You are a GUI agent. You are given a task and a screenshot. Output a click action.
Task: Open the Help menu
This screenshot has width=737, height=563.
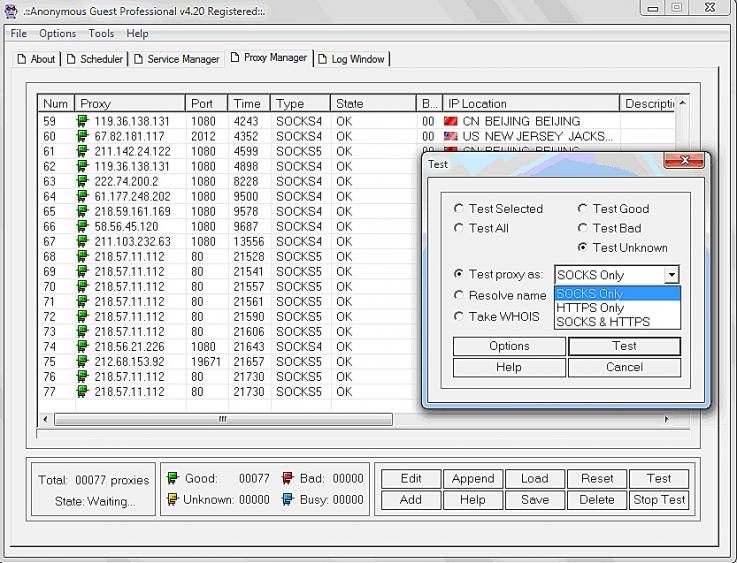[137, 33]
